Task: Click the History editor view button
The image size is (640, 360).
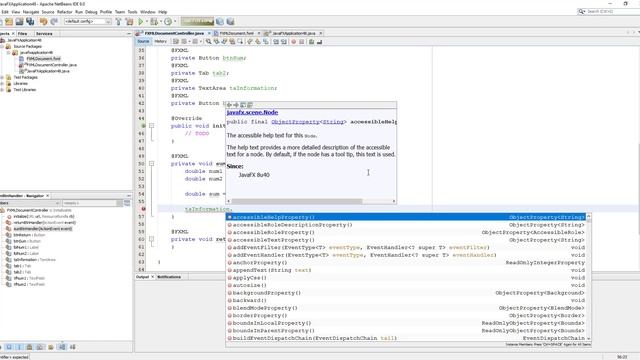Action: point(160,41)
